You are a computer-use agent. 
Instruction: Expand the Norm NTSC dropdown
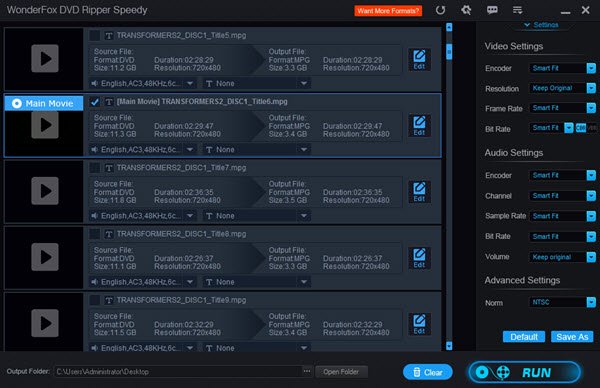[x=562, y=302]
